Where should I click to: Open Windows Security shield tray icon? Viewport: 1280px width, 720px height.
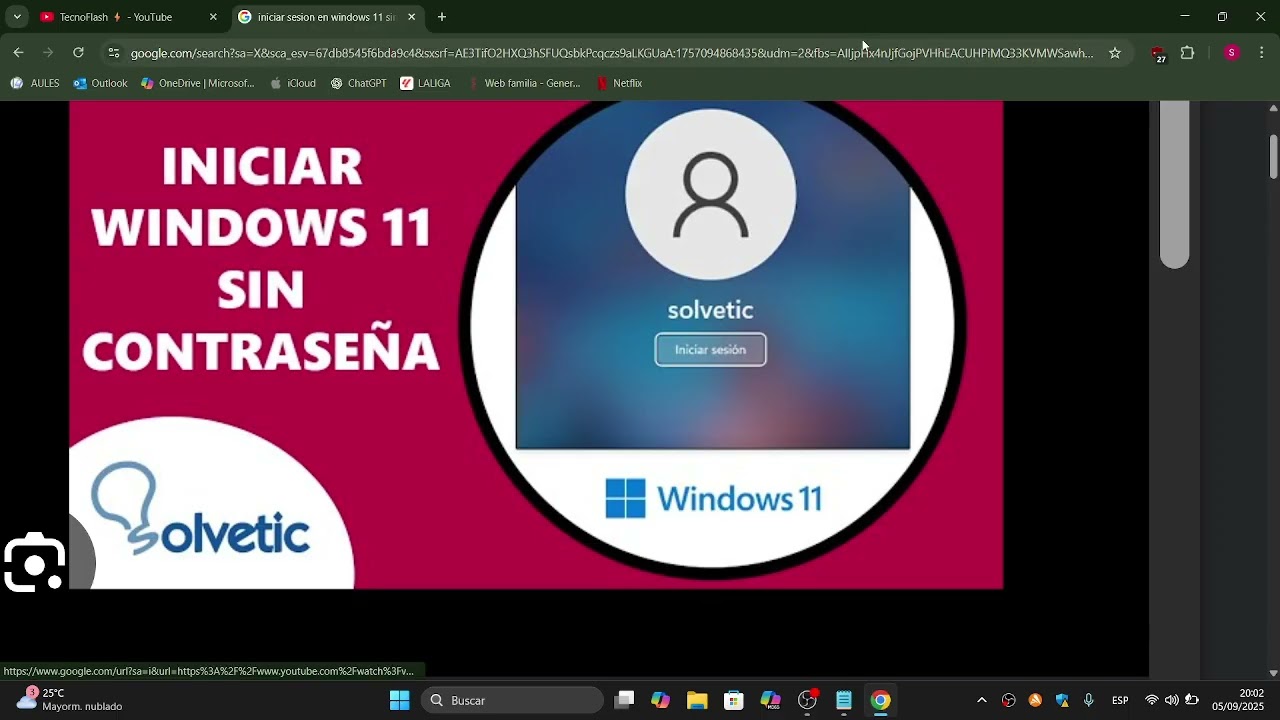coord(1062,700)
